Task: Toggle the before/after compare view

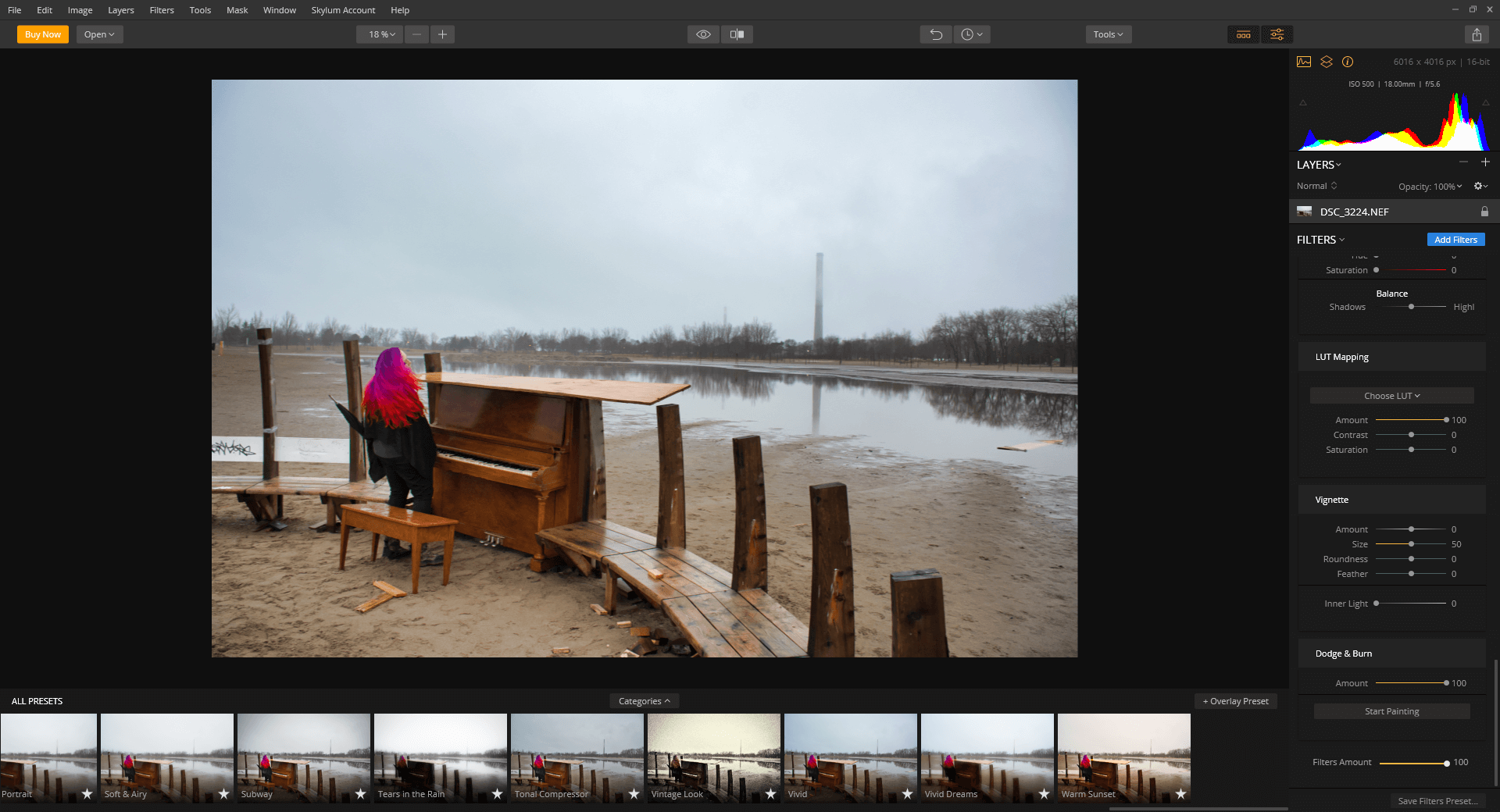Action: [x=737, y=34]
